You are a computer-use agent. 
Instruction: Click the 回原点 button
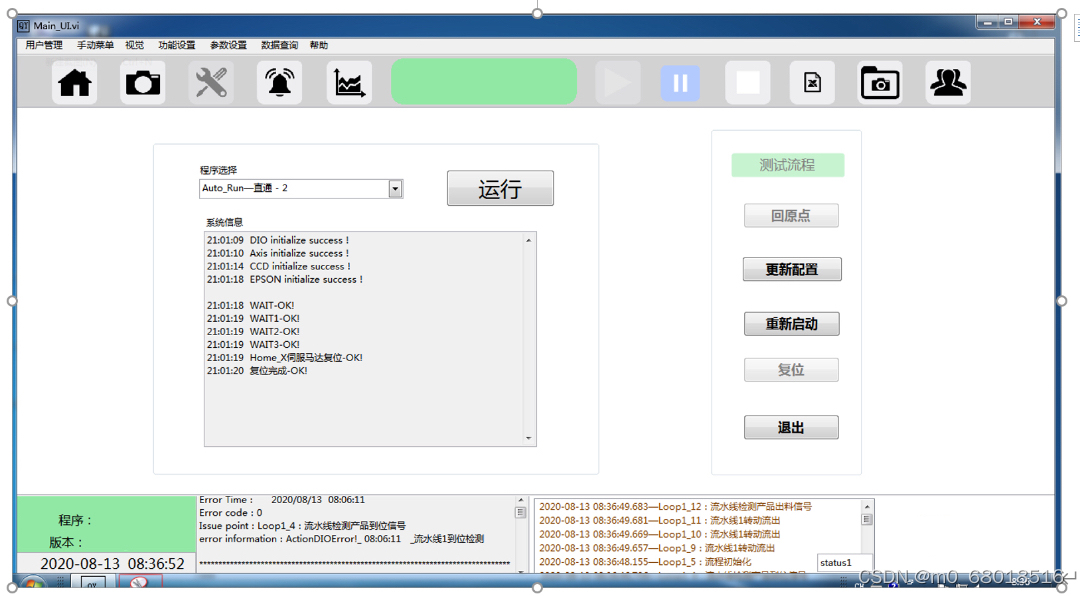(x=791, y=216)
